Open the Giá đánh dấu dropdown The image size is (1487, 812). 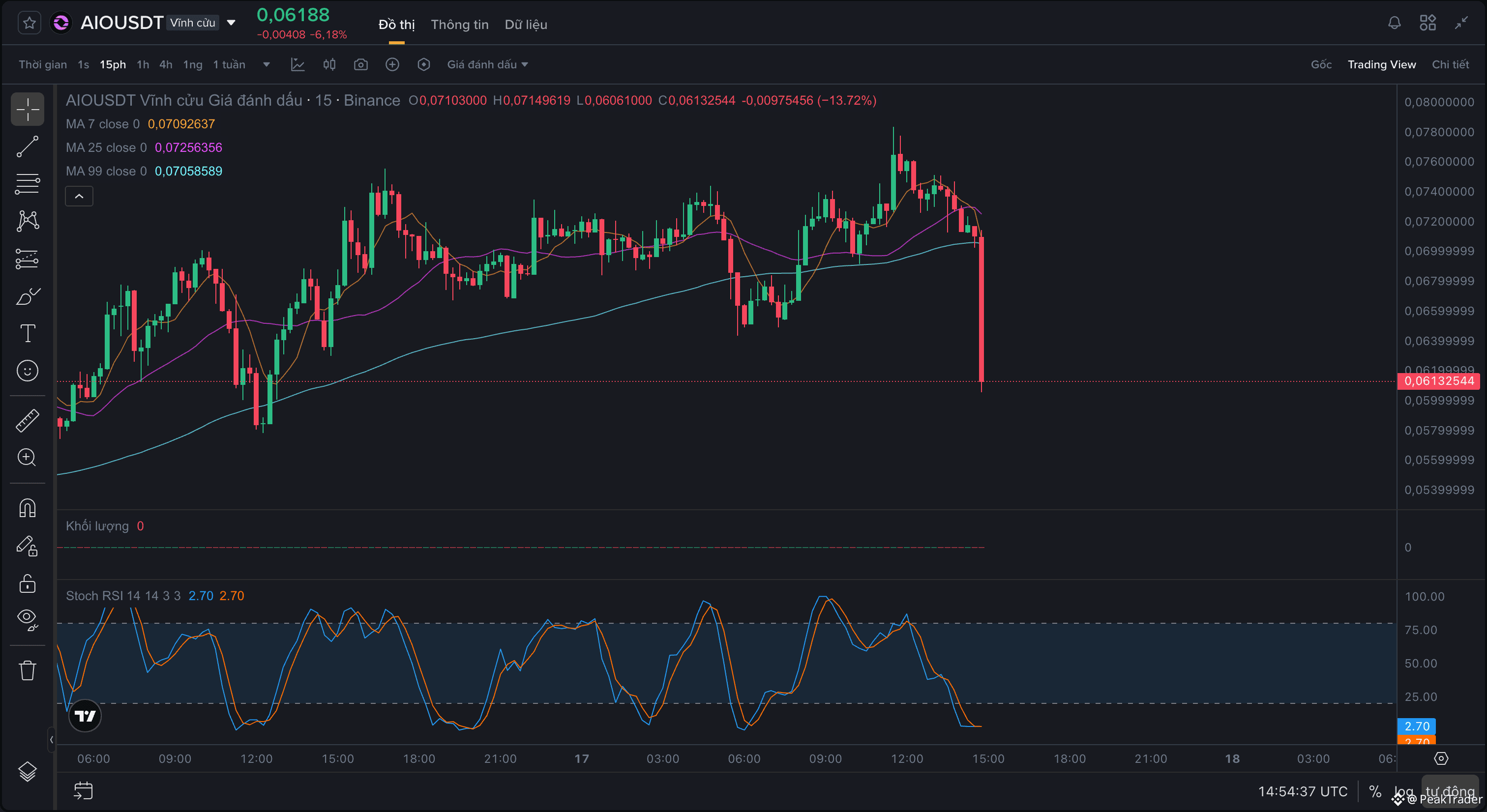(488, 65)
